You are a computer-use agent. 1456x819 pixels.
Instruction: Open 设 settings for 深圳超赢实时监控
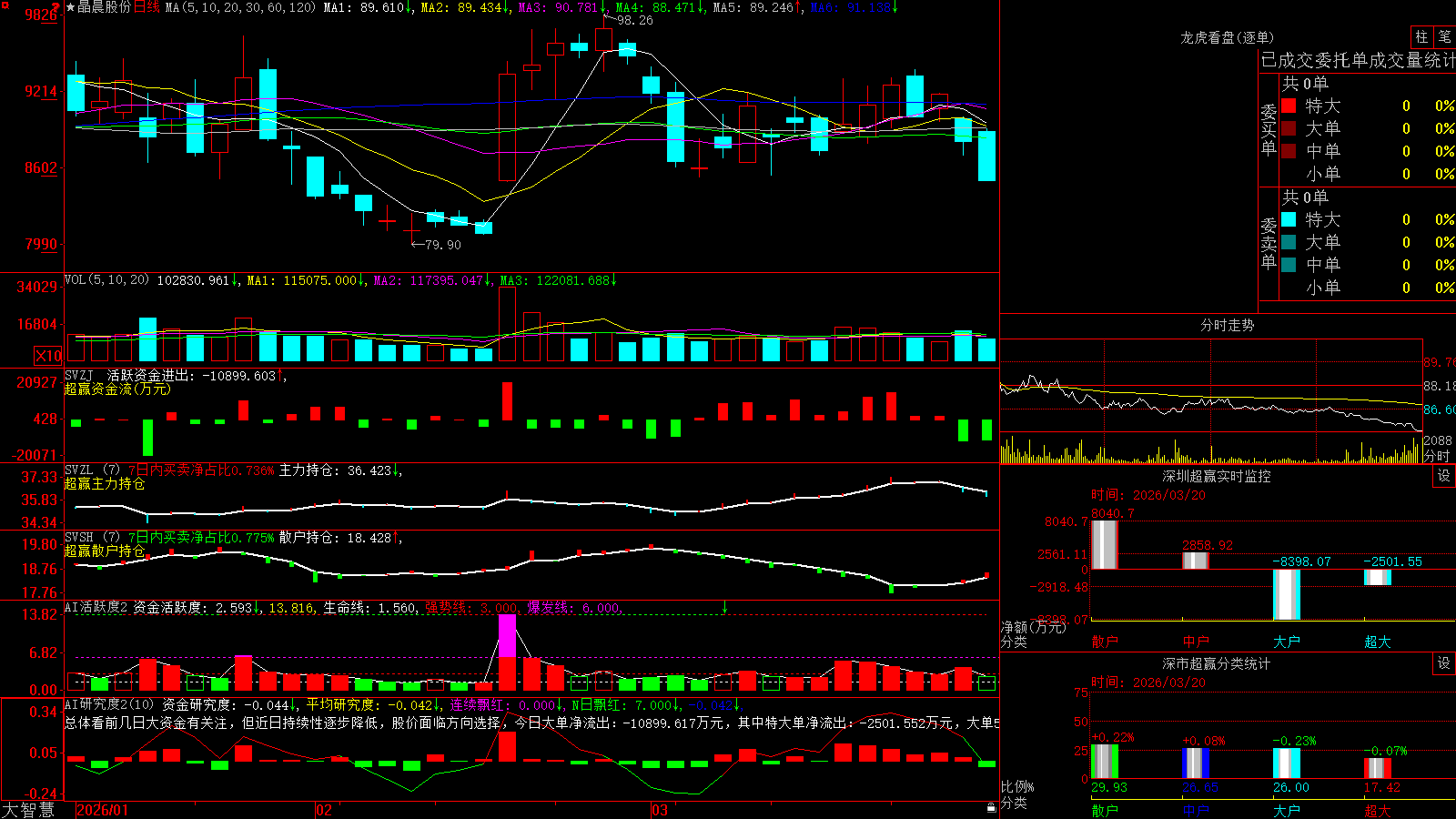click(1443, 476)
